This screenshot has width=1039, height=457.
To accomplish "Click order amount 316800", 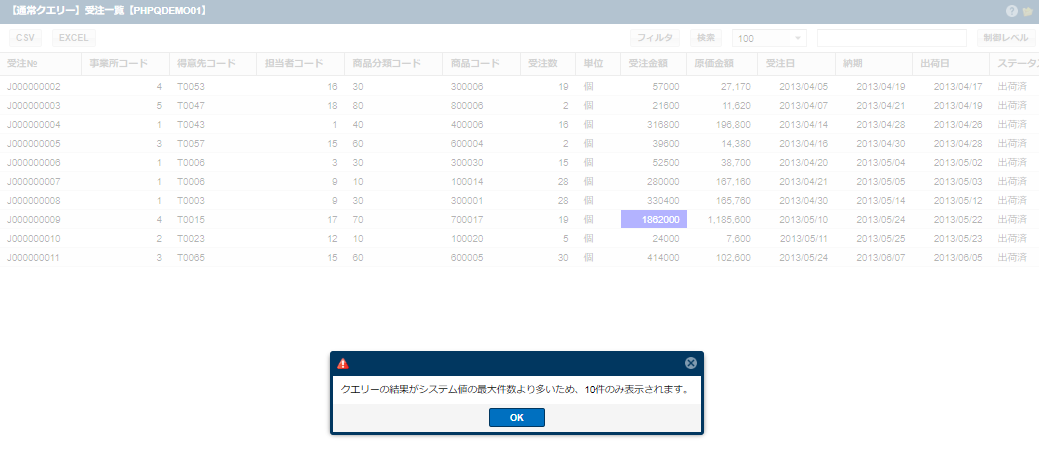I will [x=663, y=125].
